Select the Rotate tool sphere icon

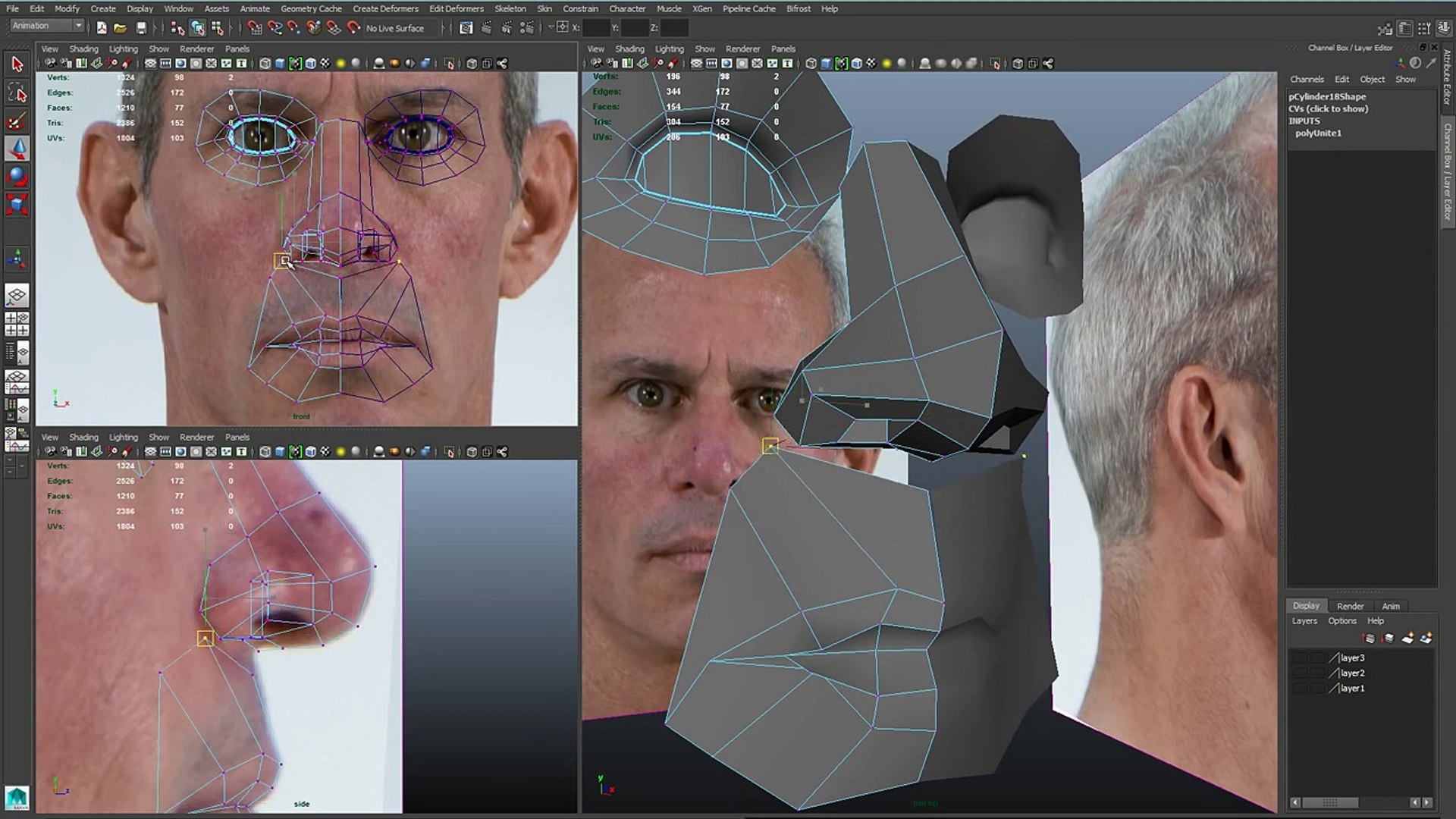click(17, 177)
